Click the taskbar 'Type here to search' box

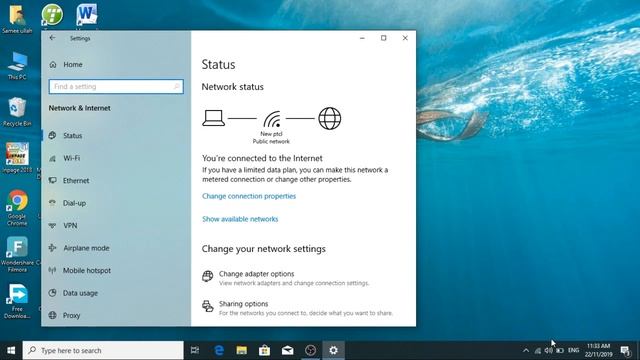coord(103,350)
